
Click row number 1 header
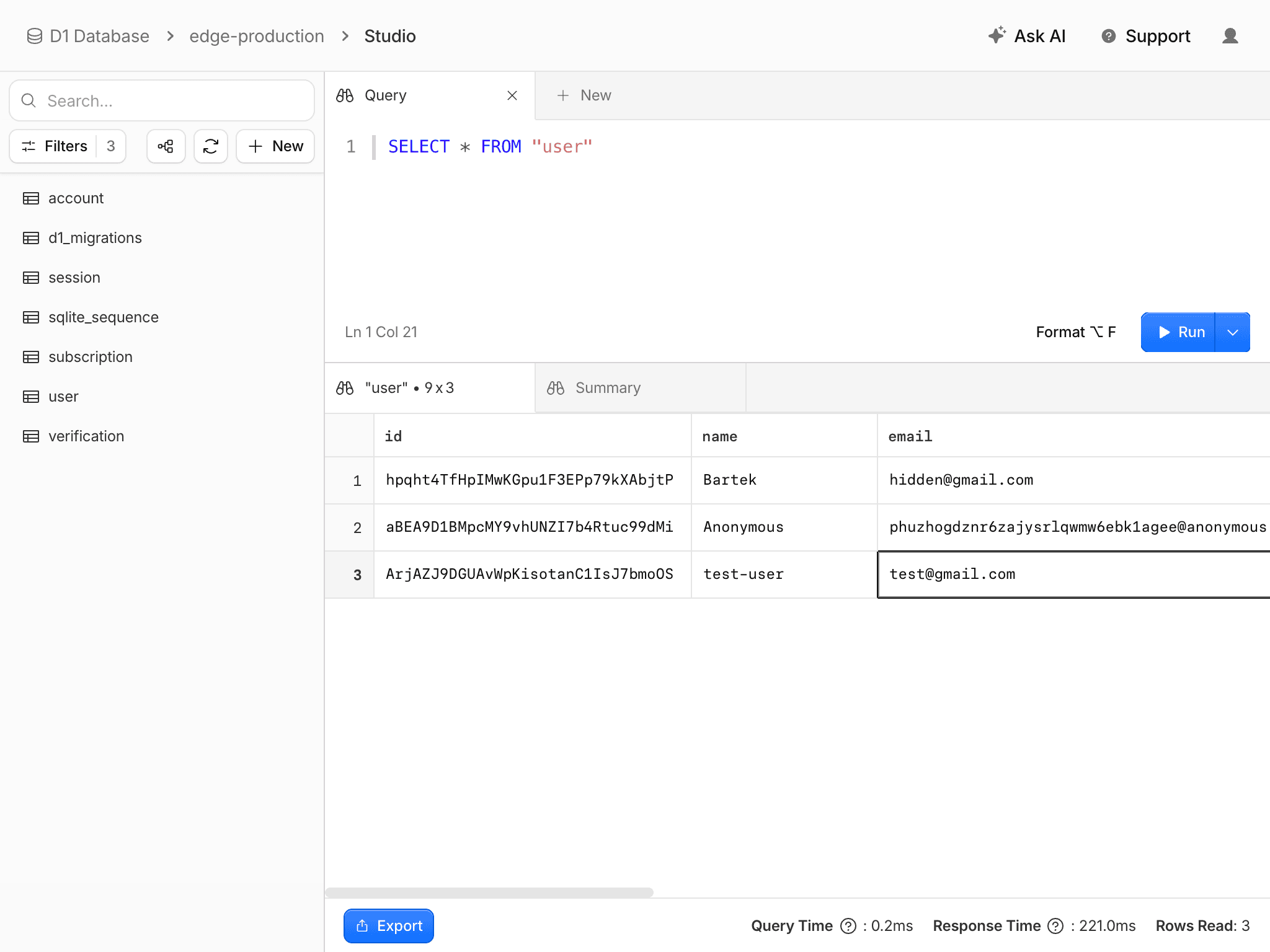[350, 480]
